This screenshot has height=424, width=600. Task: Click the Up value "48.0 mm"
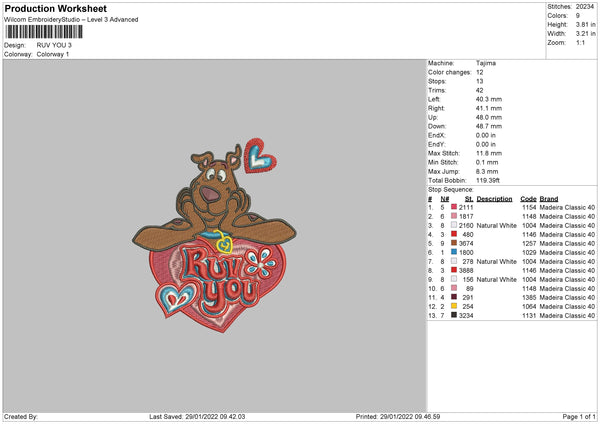[x=489, y=117]
